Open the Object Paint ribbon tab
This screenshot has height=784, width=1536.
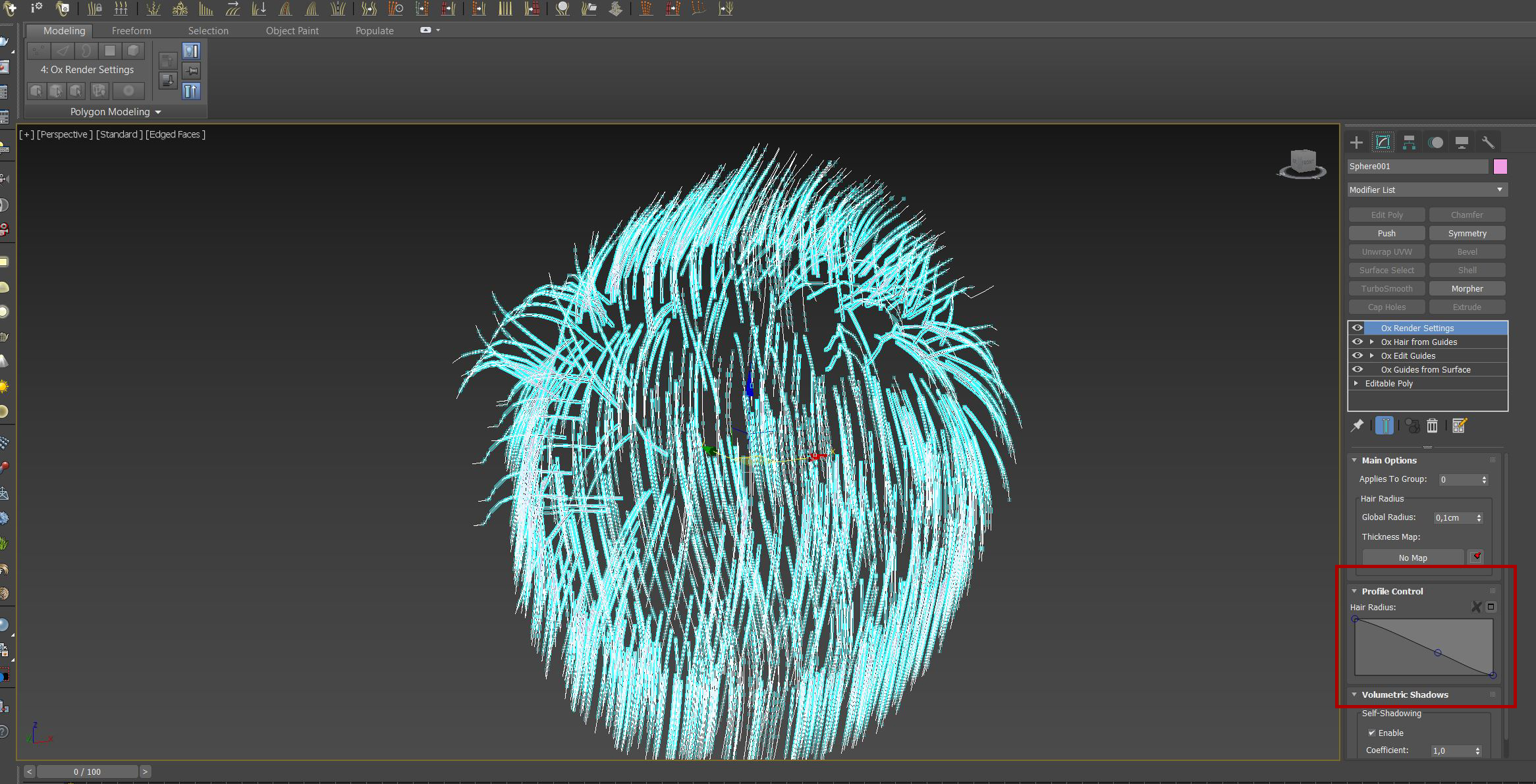click(292, 30)
